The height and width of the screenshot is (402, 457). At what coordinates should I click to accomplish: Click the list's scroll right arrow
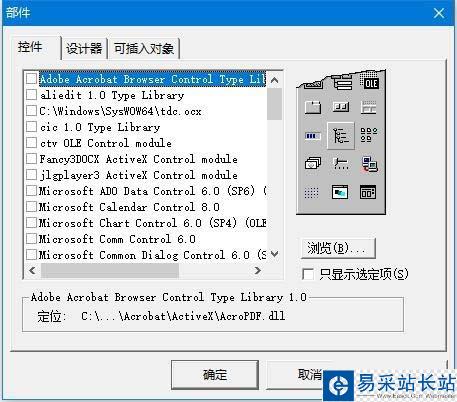click(257, 270)
